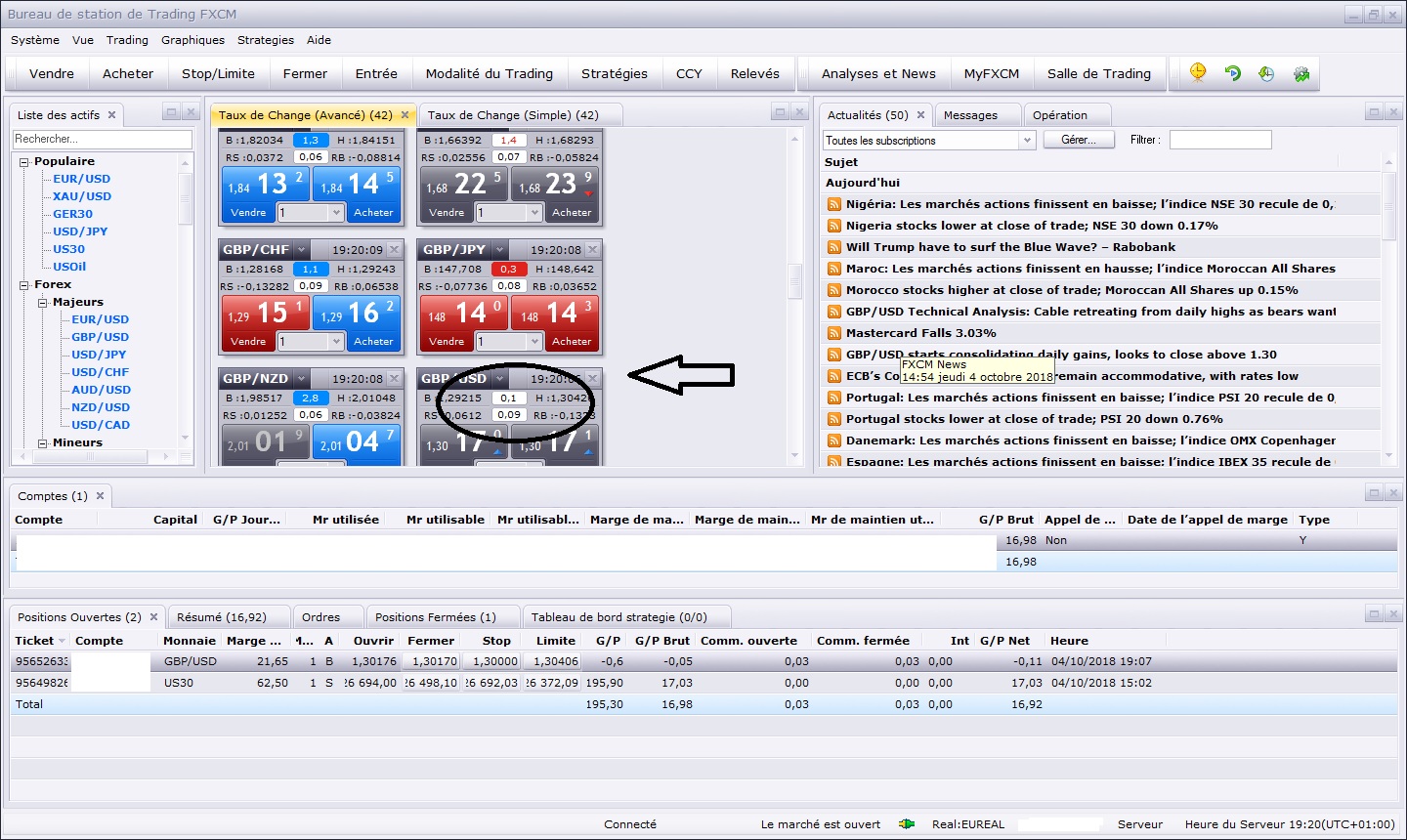Close the Liste des actifs tab
Viewport: 1407px width, 840px height.
[x=111, y=115]
